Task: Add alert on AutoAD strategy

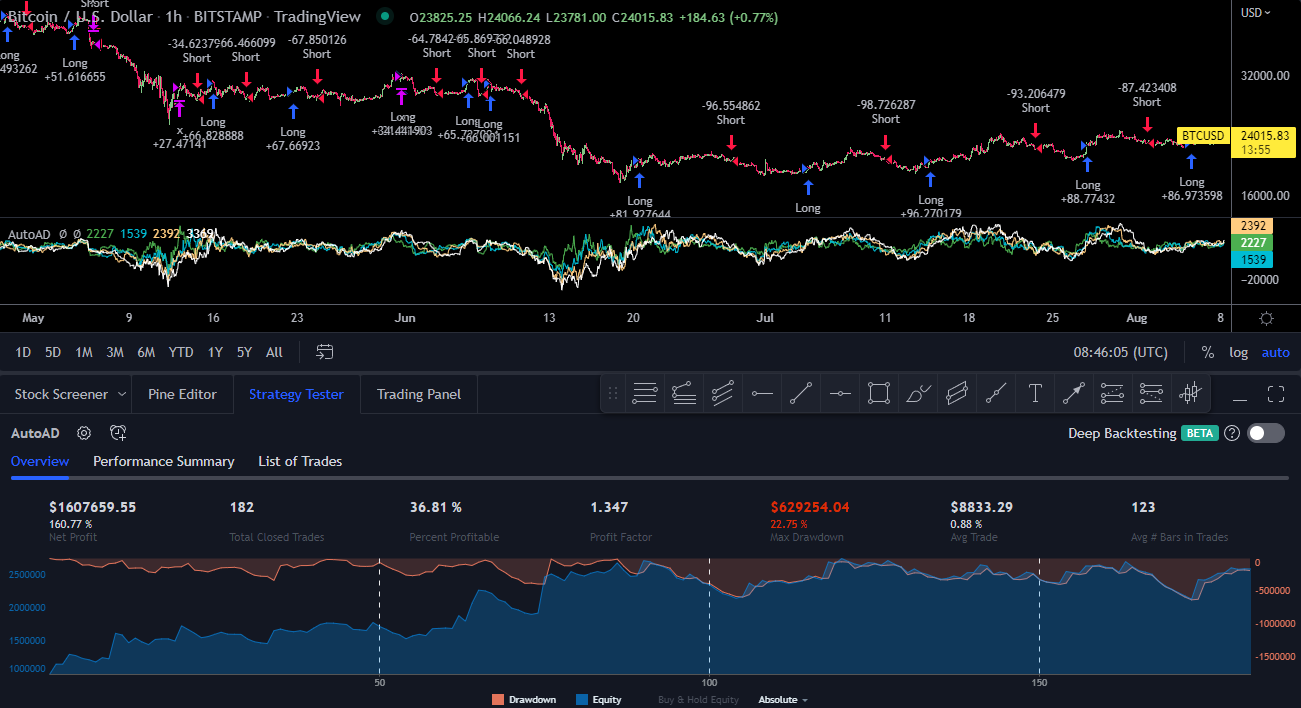Action: tap(118, 433)
